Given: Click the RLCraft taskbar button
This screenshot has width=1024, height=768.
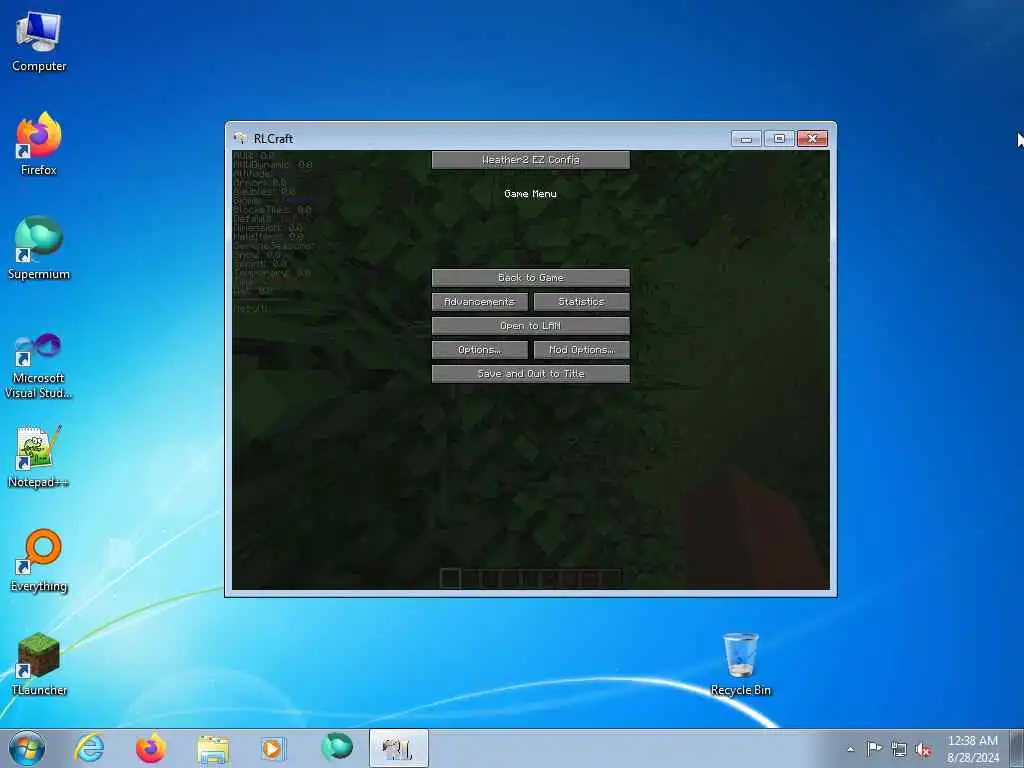Looking at the screenshot, I should 398,748.
